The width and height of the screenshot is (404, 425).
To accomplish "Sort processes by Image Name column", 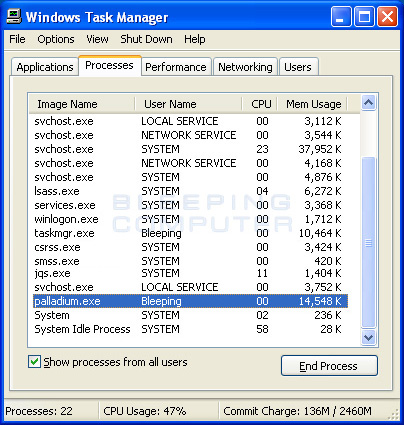I will tap(82, 104).
